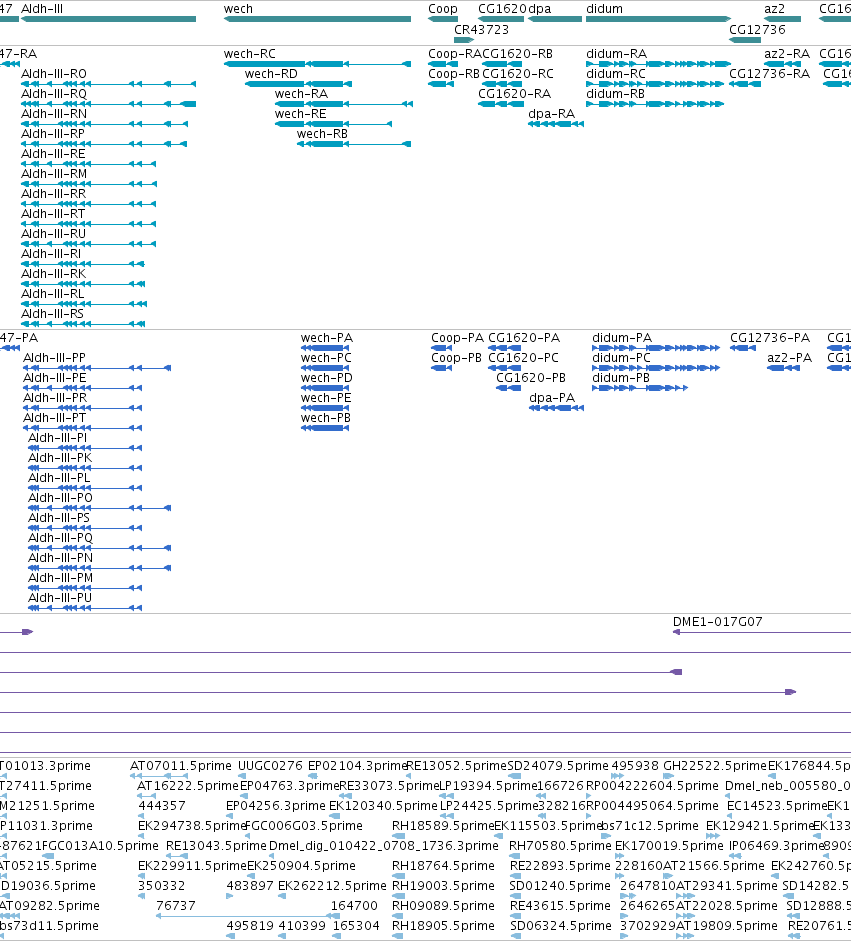Select the dpa-PA protein label
The height and width of the screenshot is (941, 851).
point(552,398)
